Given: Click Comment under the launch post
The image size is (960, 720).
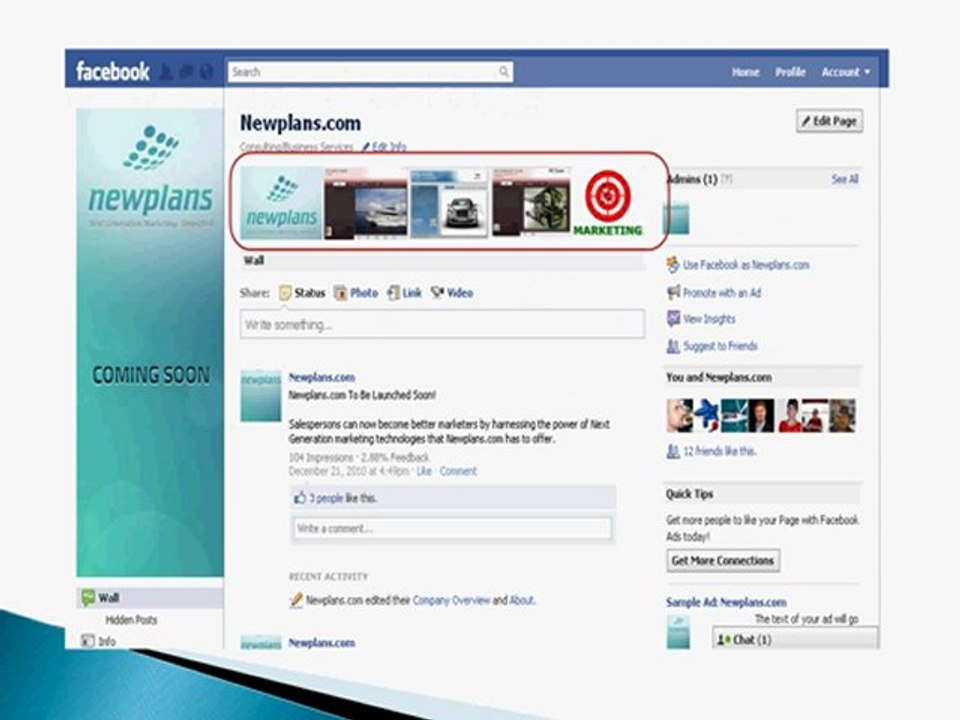Looking at the screenshot, I should (x=458, y=471).
